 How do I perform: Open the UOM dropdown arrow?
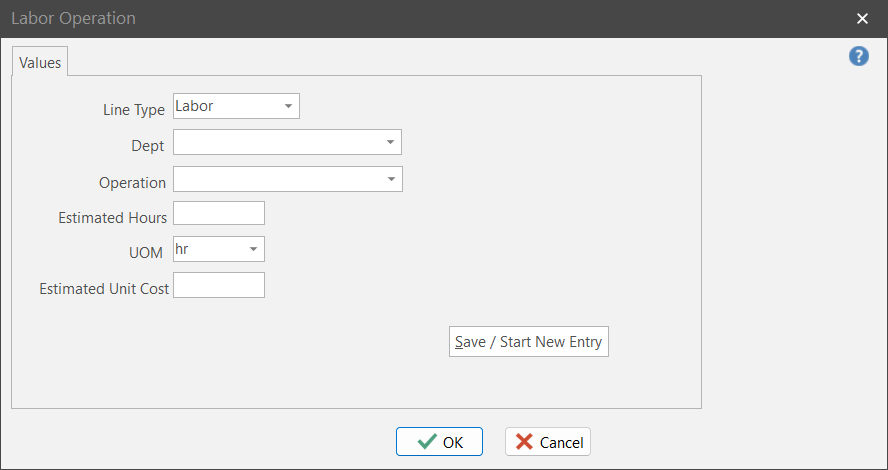pos(253,249)
